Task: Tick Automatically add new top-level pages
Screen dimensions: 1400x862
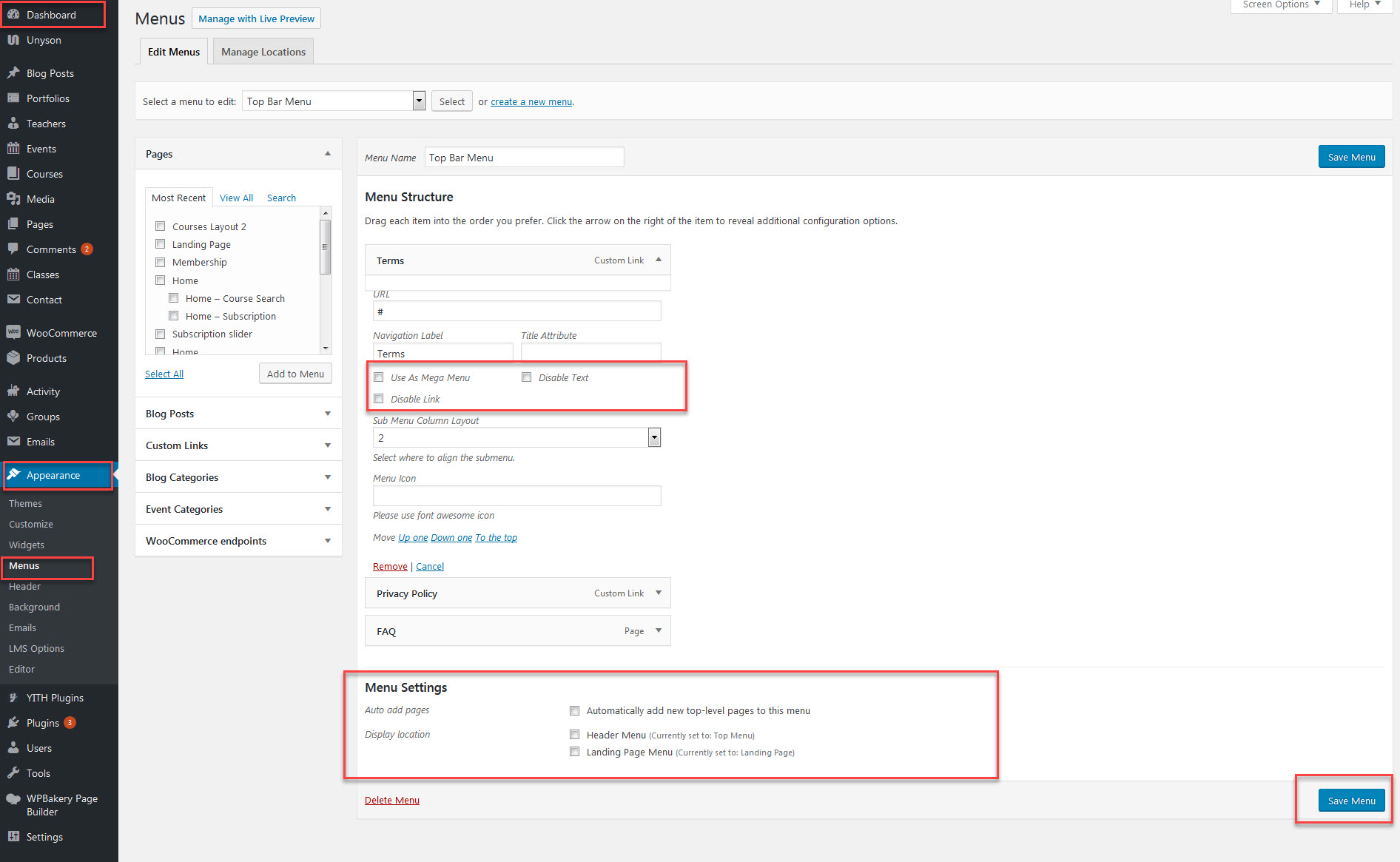Action: tap(574, 710)
